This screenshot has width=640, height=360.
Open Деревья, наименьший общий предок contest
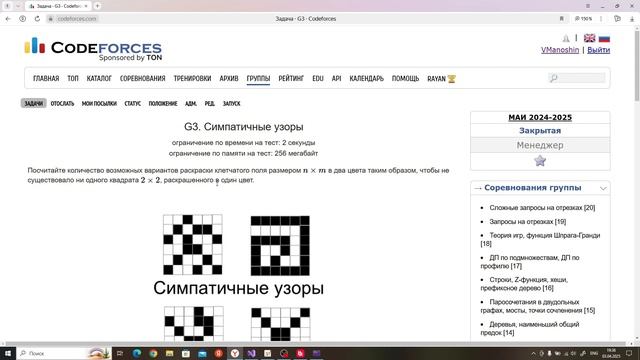point(530,328)
